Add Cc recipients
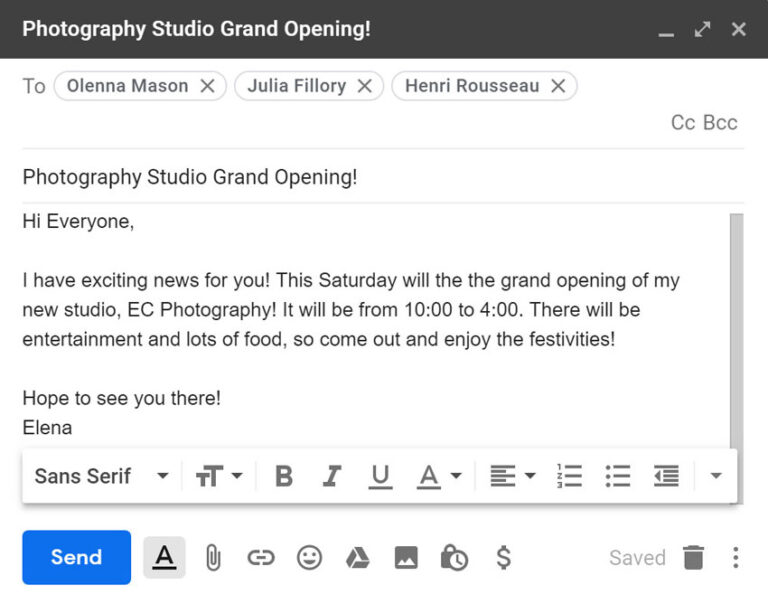Screen dimensions: 768x604 683,122
